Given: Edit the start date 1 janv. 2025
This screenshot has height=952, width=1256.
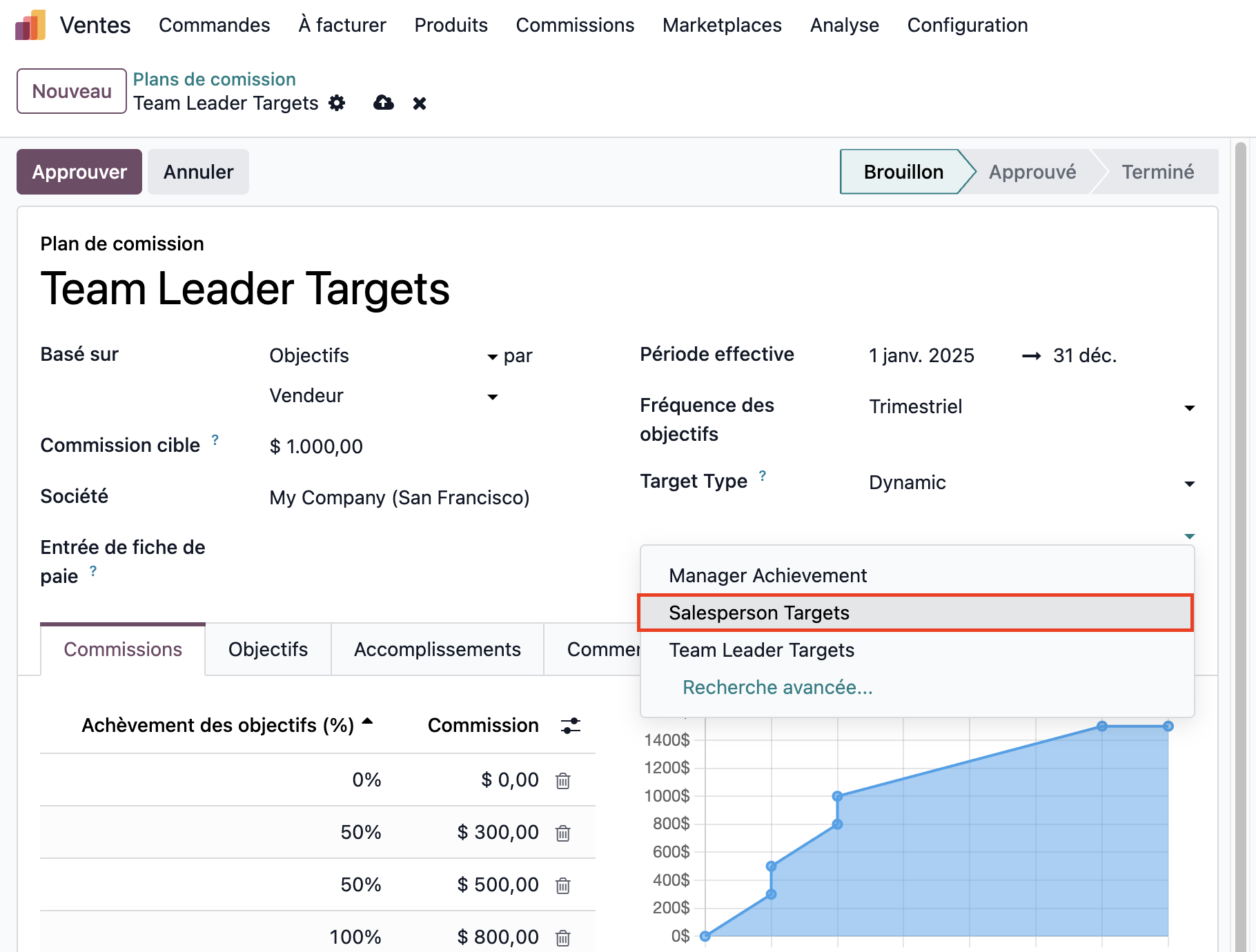Looking at the screenshot, I should [922, 356].
